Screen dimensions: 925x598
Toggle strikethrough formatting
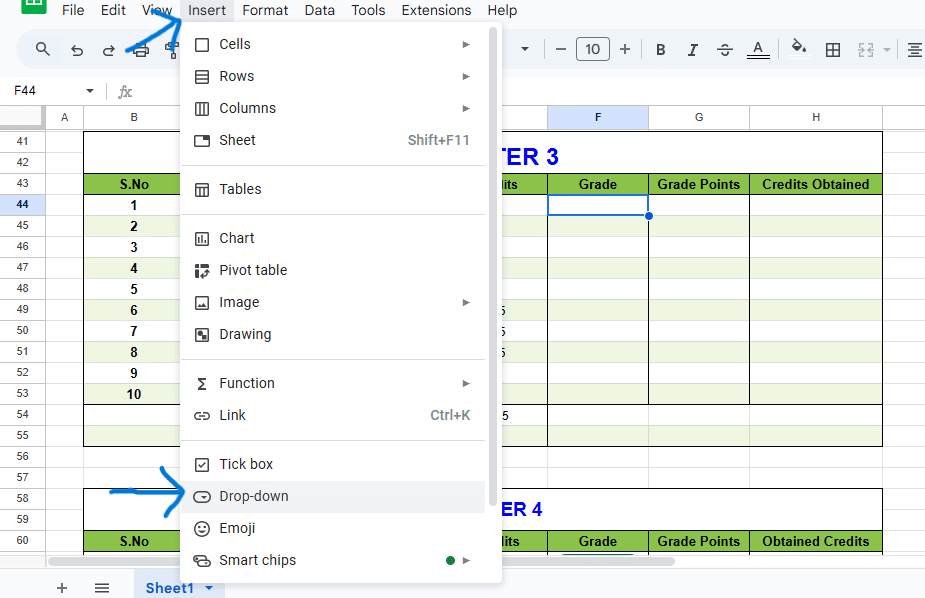point(724,48)
